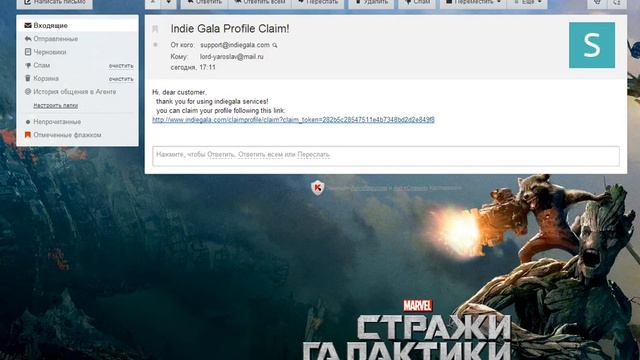The image size is (640, 360).
Task: Click recipient address lord-yaroslav@mail.ru
Action: 231,56
